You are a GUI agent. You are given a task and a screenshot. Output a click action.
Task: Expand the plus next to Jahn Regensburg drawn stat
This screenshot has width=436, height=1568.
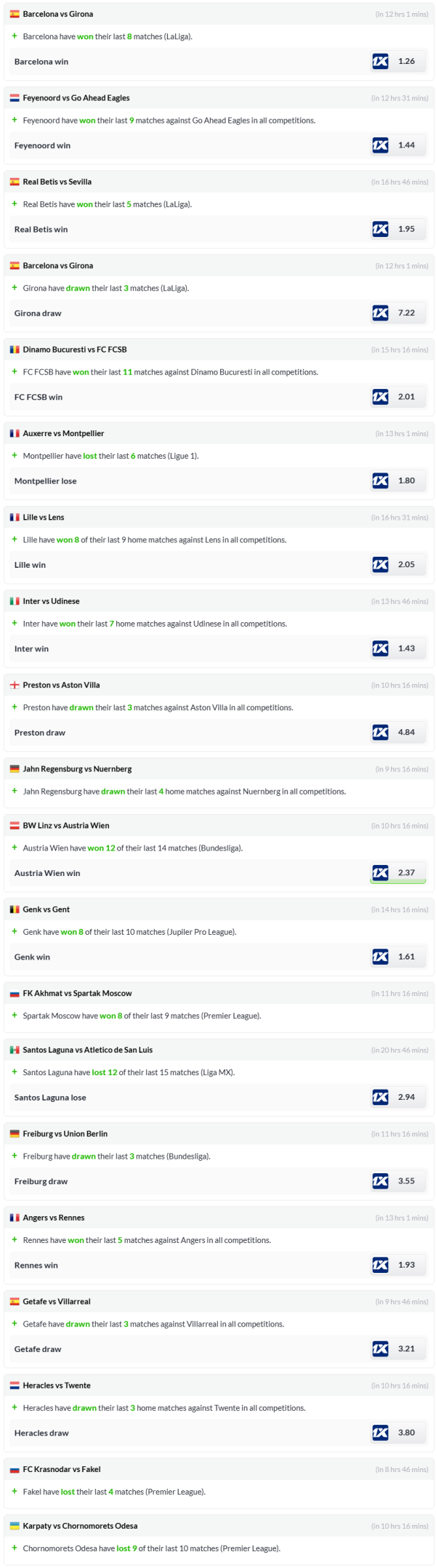click(x=15, y=791)
